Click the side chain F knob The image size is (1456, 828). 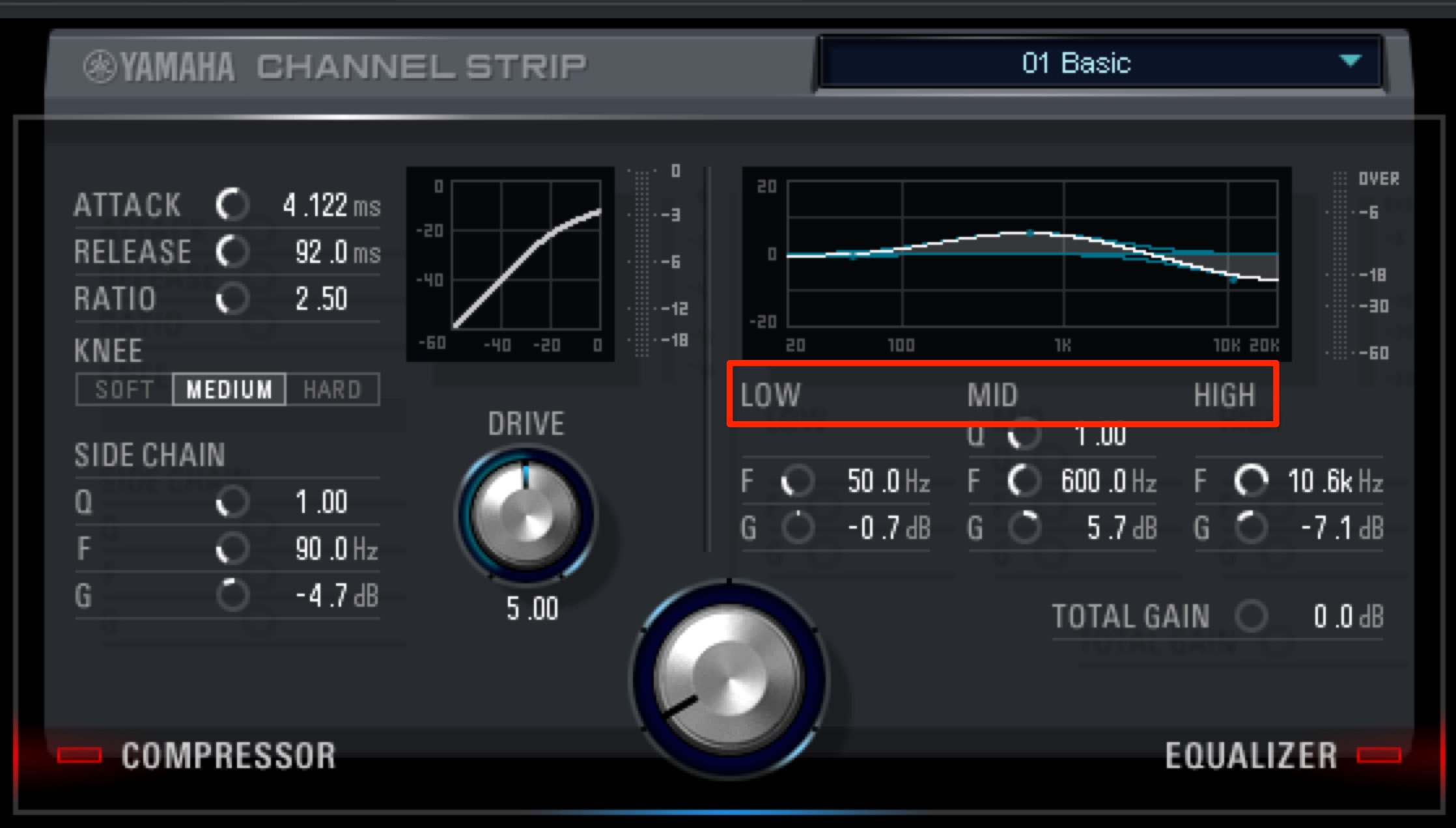232,548
